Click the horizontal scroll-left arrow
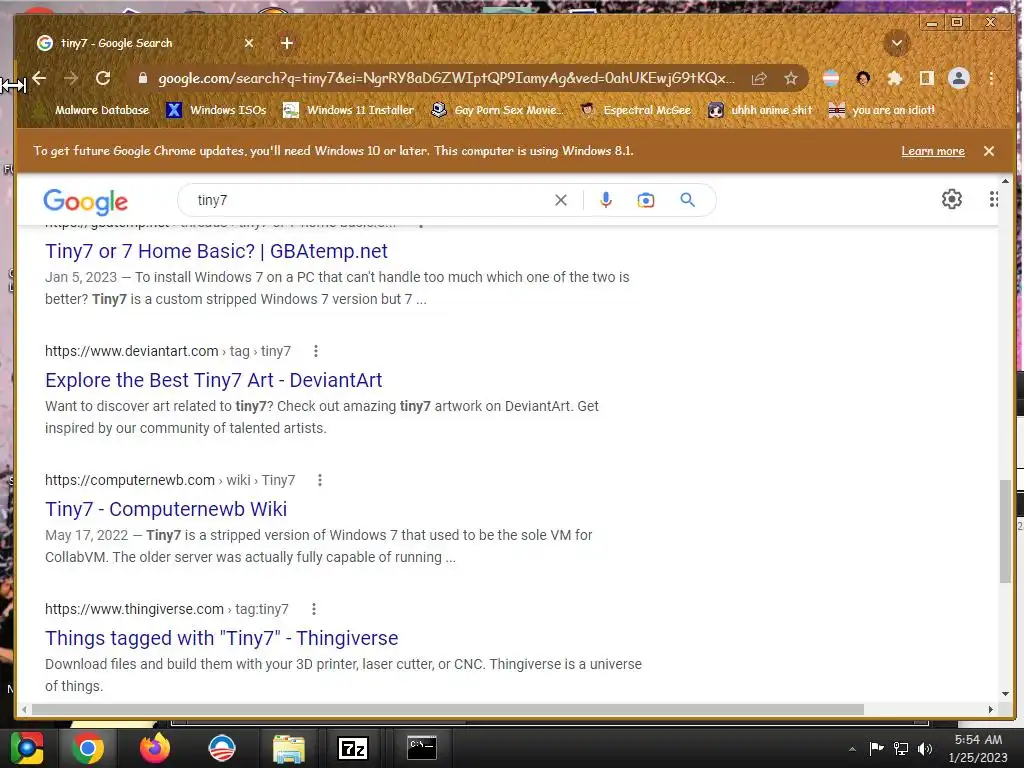Viewport: 1024px width, 768px height. coord(24,709)
